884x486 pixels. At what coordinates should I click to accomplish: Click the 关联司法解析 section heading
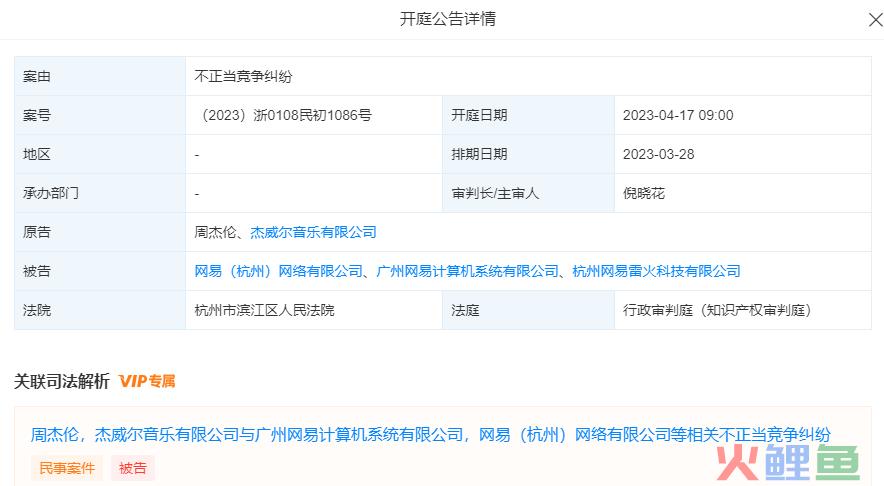(61, 381)
